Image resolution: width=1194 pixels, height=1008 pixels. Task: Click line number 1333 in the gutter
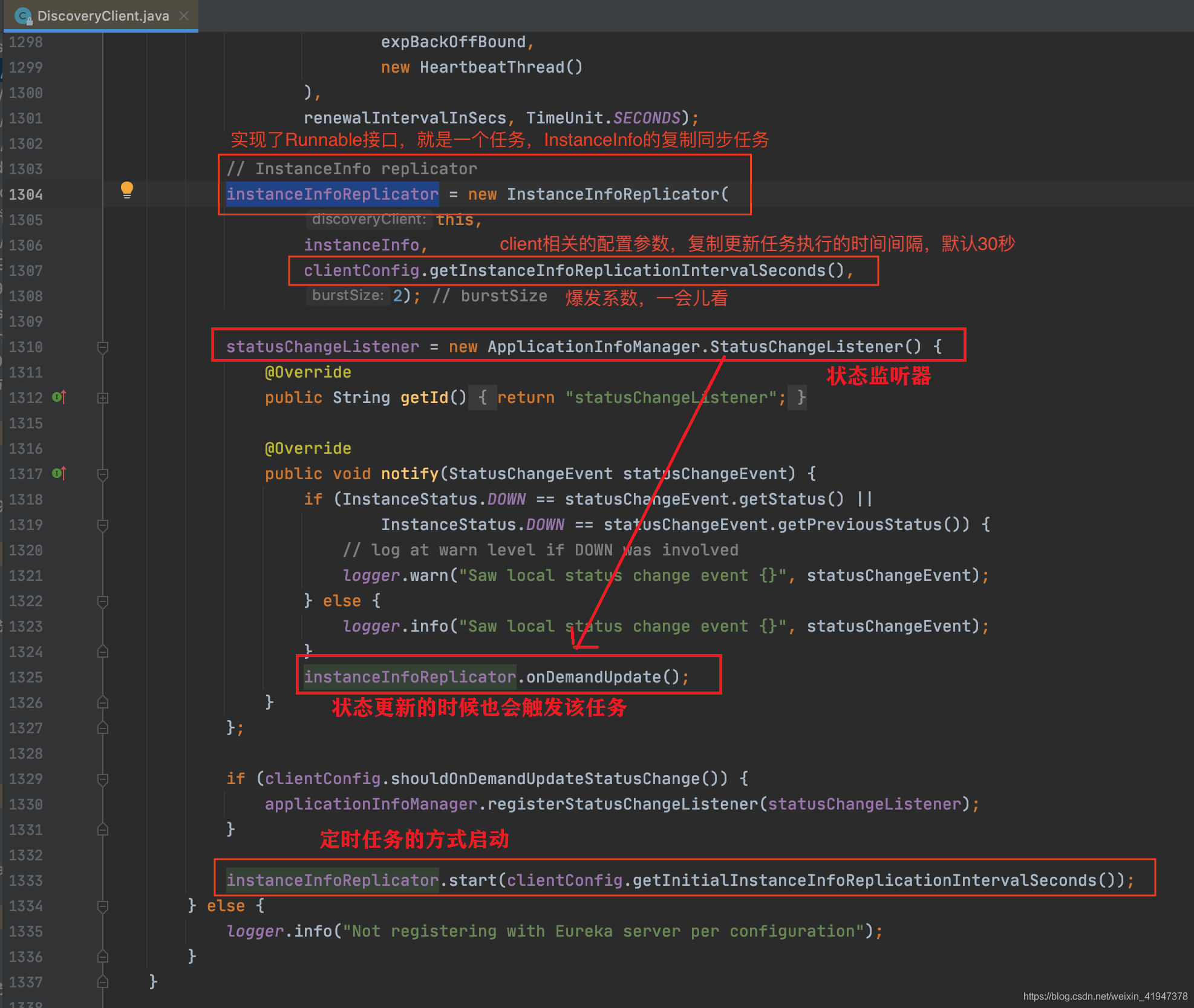pyautogui.click(x=26, y=880)
